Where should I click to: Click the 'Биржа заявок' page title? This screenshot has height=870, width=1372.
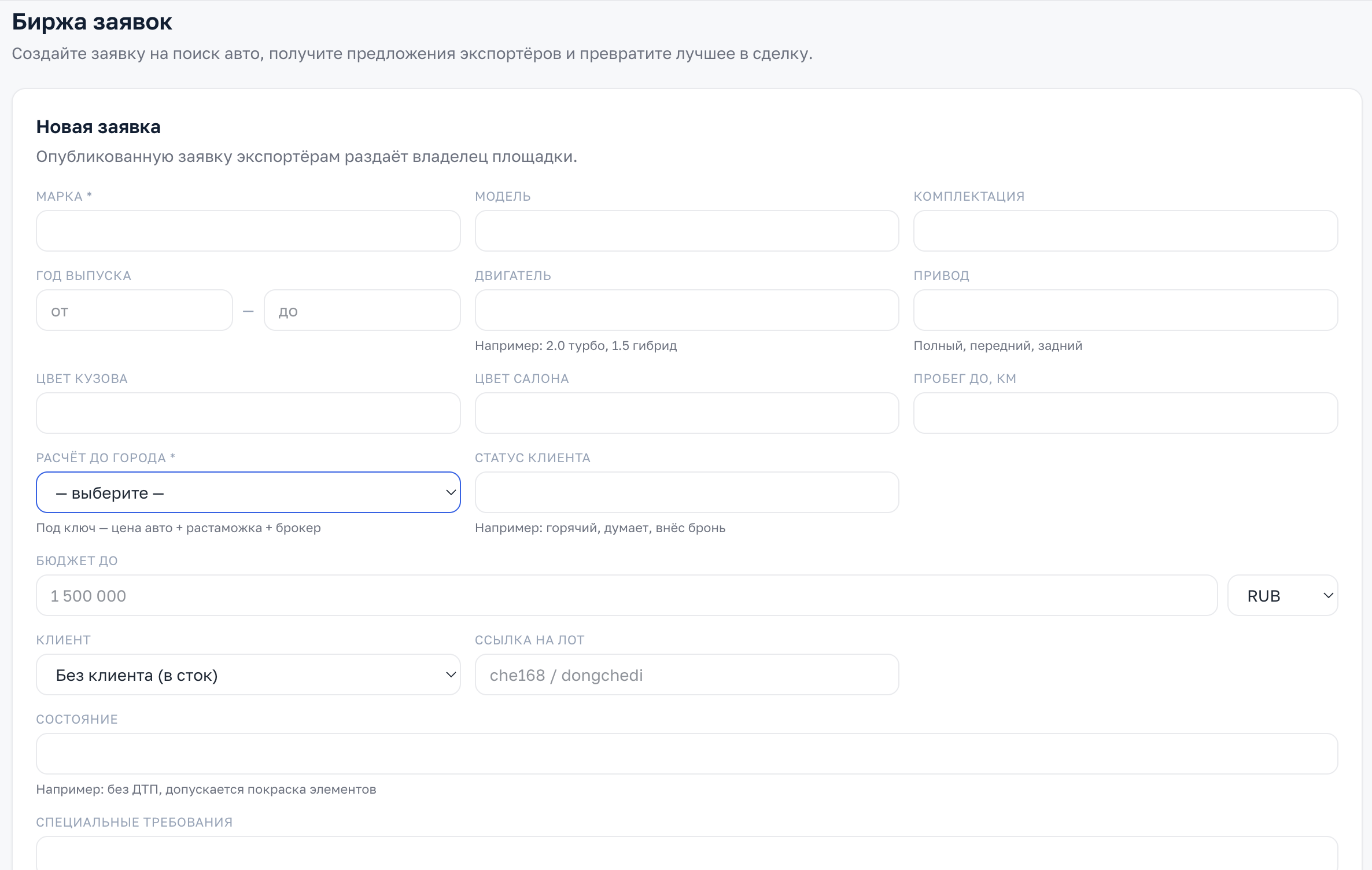click(92, 22)
